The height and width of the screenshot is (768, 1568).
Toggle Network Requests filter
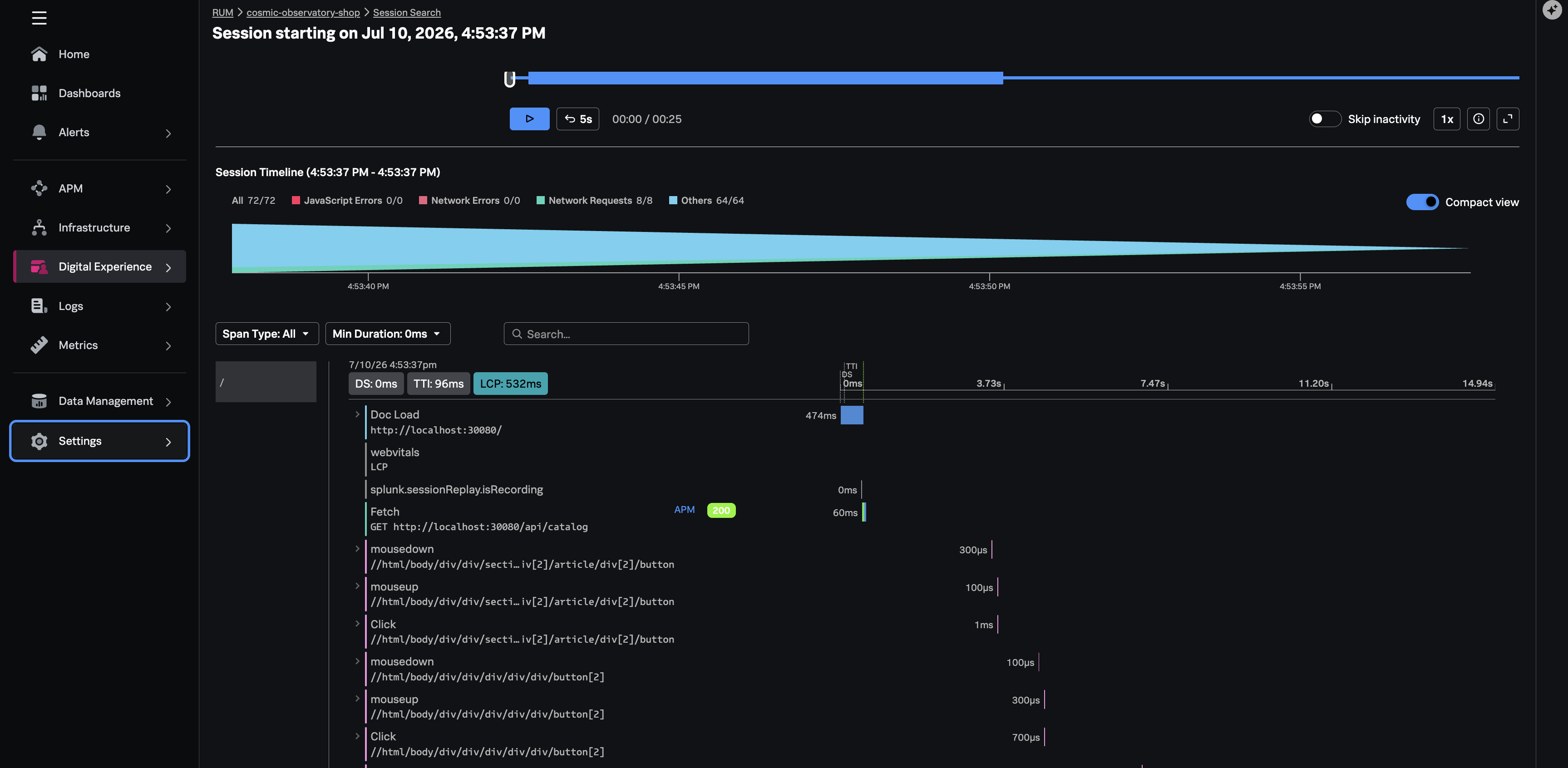click(594, 200)
